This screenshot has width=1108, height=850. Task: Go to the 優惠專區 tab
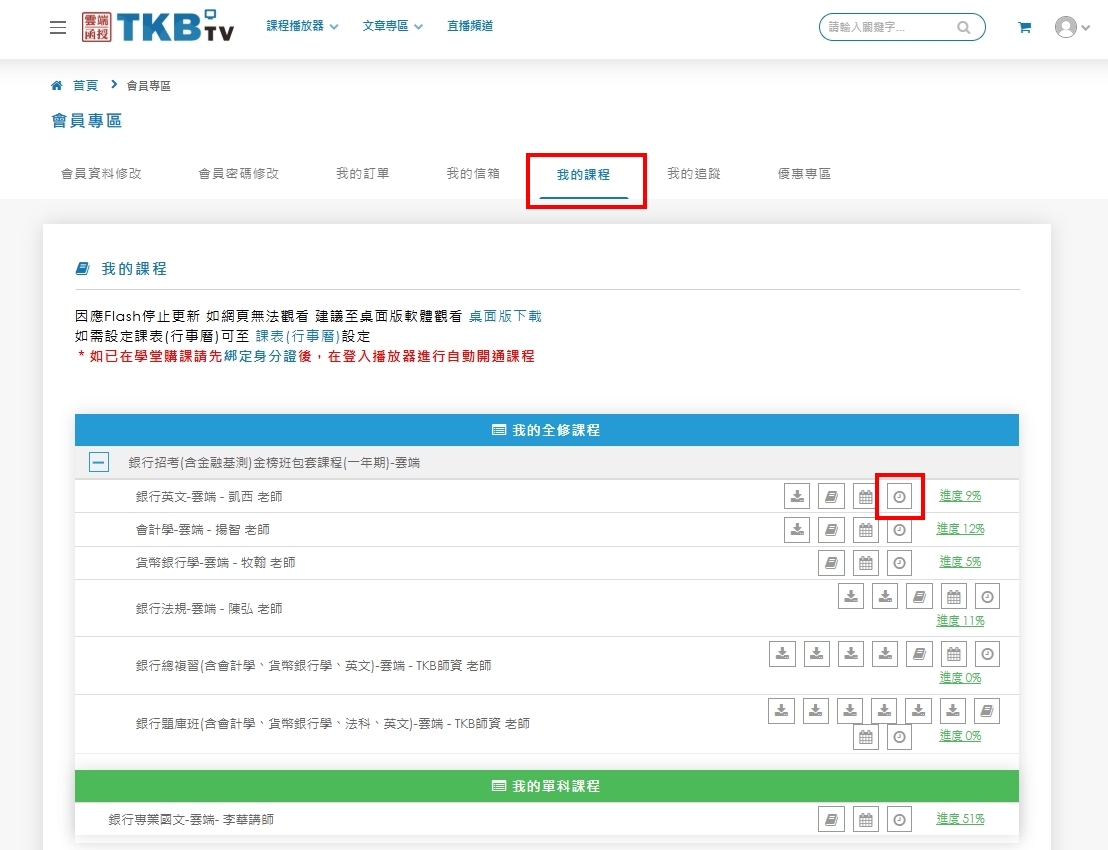[x=804, y=173]
